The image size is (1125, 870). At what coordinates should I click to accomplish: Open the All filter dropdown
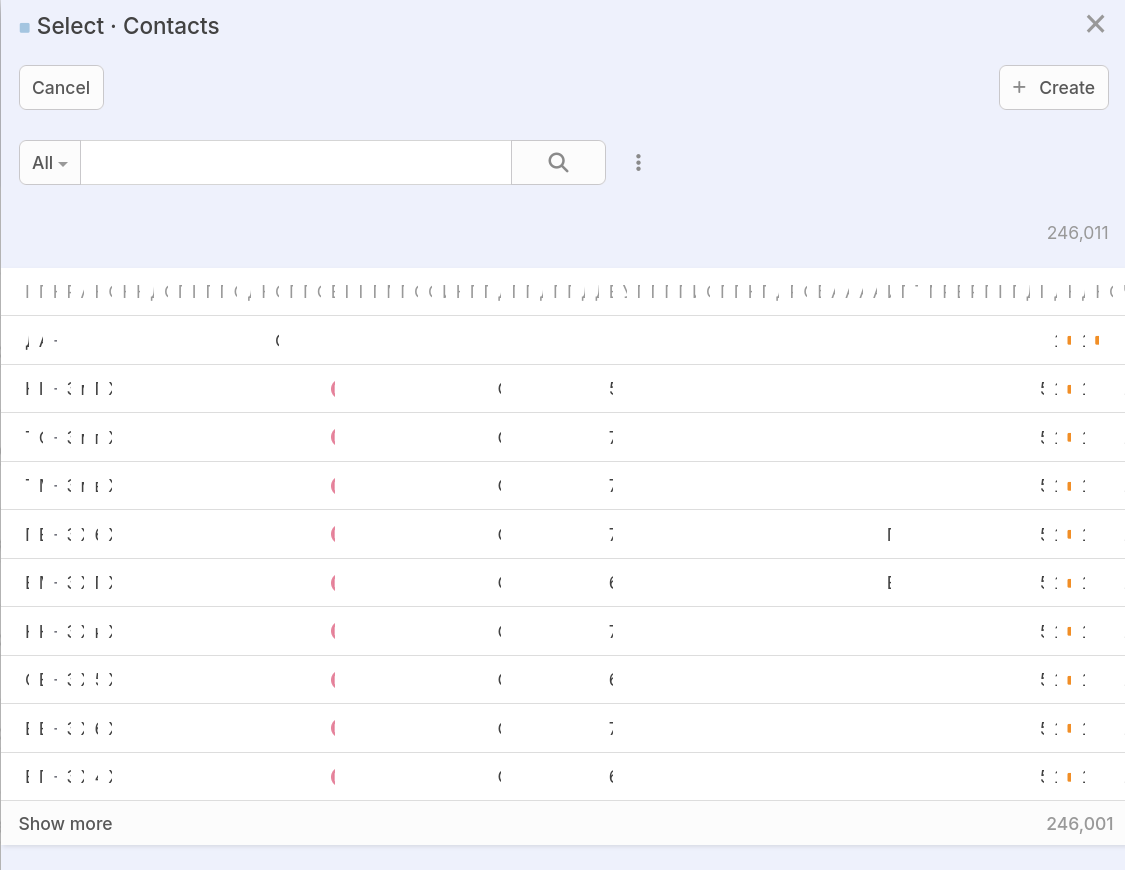(x=49, y=163)
